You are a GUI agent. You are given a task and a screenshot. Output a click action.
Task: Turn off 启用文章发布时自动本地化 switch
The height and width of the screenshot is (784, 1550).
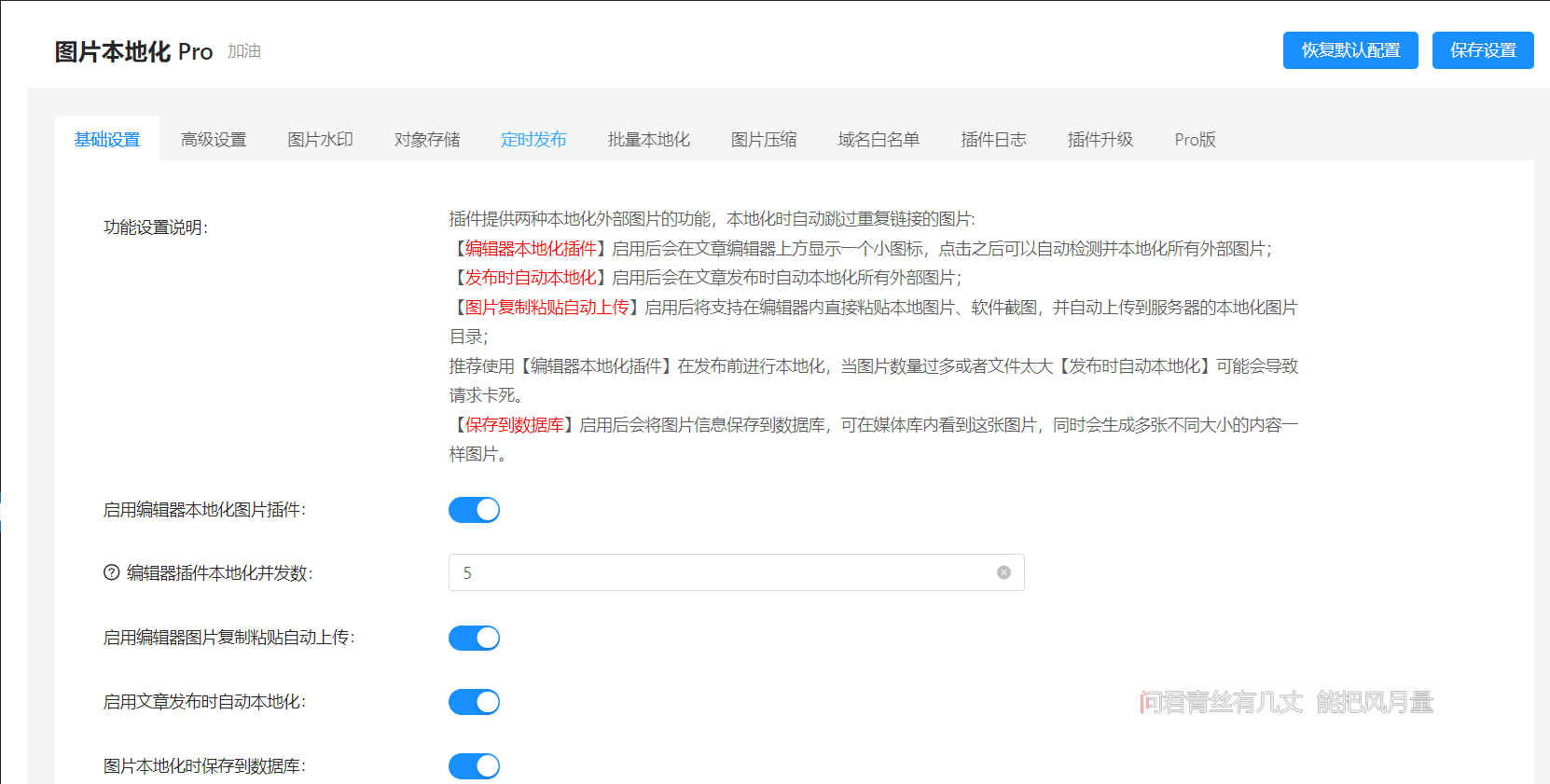475,702
